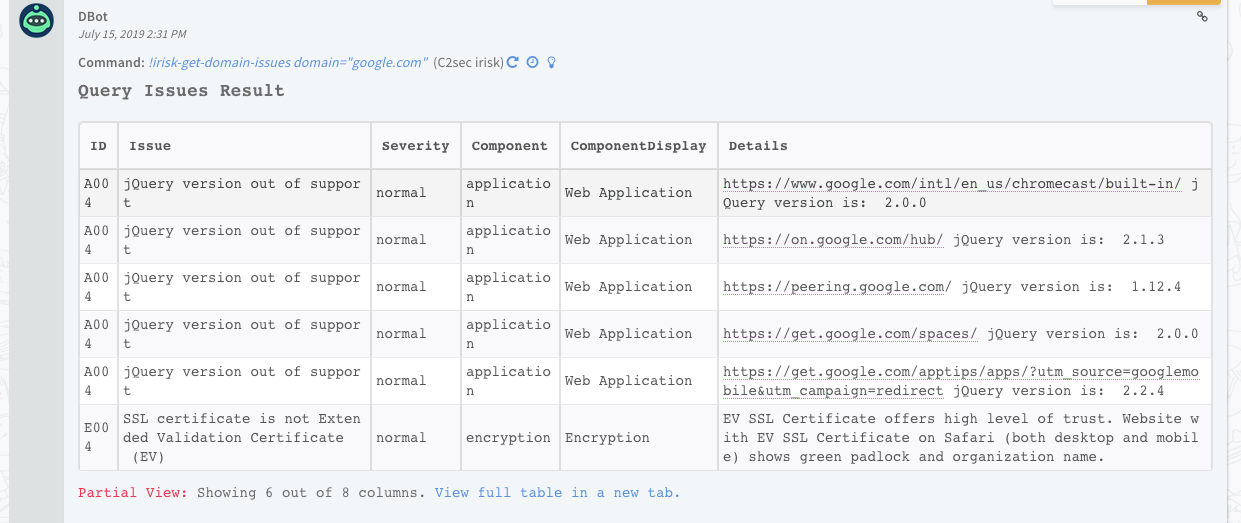This screenshot has height=523, width=1241.
Task: Click the lightbulb icon beside the command
Action: (x=551, y=62)
